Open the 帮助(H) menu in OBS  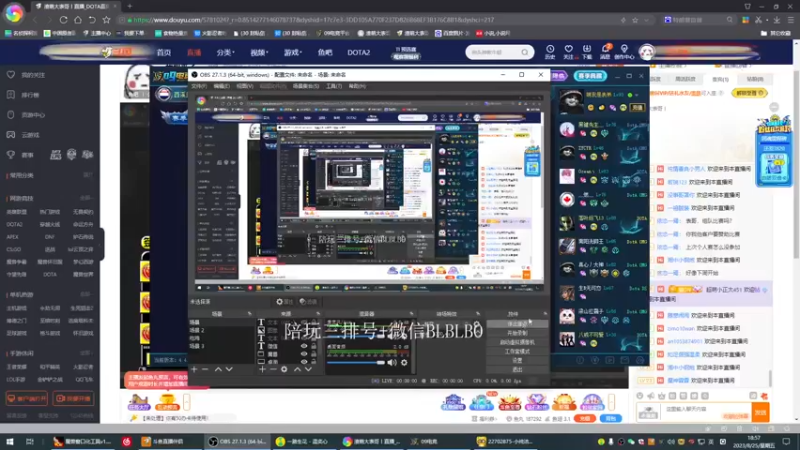(357, 86)
